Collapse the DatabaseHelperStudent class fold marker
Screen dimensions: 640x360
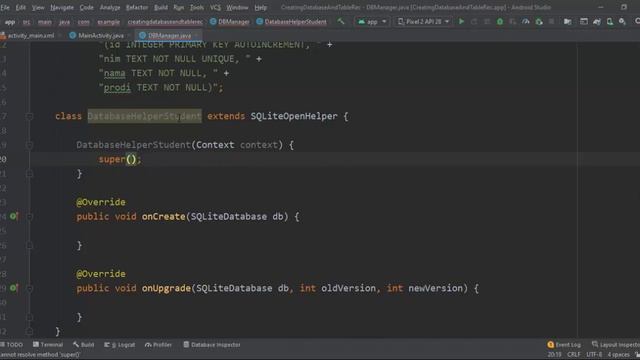coord(29,116)
